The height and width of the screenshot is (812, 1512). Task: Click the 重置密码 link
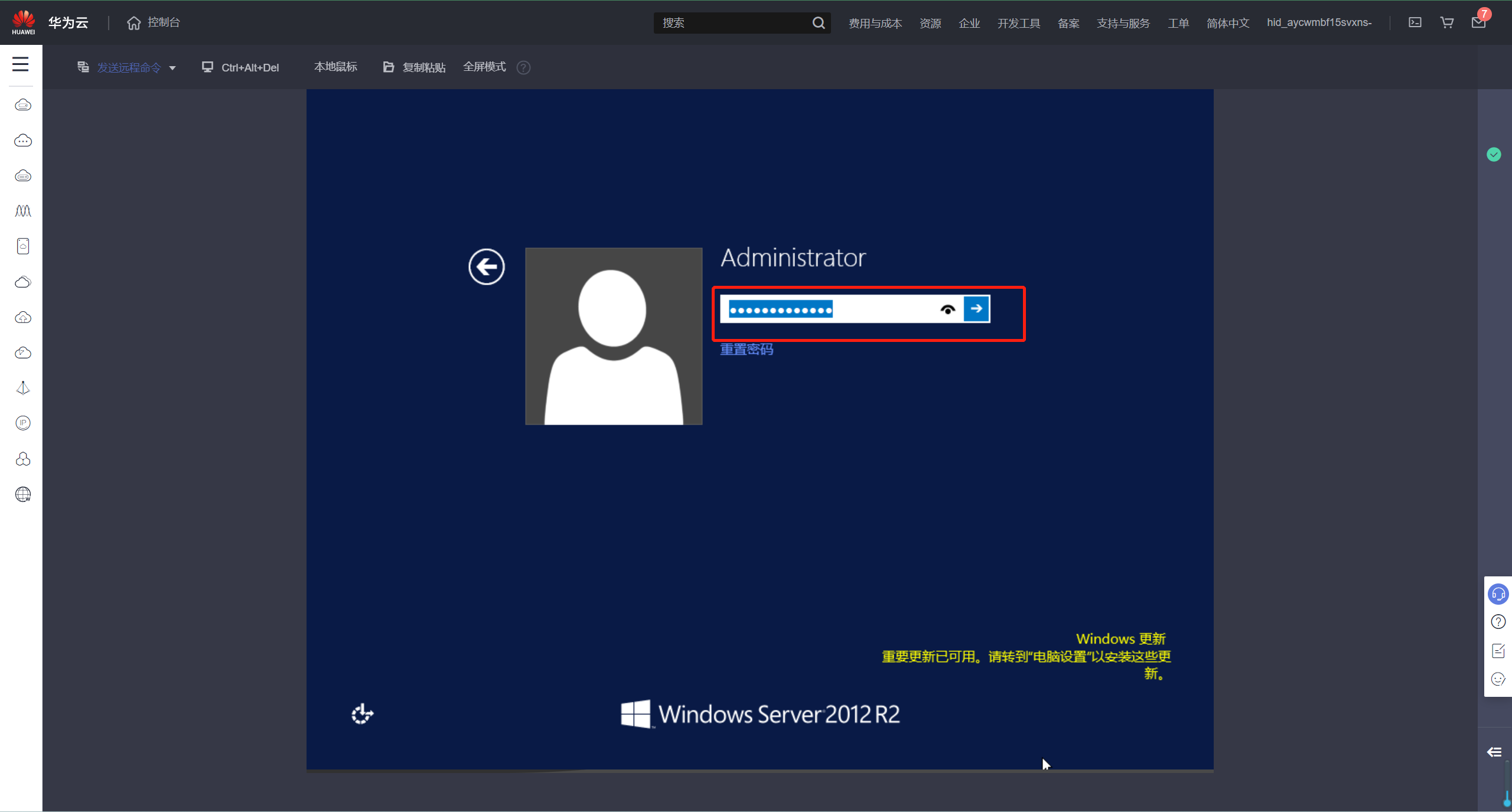pos(747,350)
